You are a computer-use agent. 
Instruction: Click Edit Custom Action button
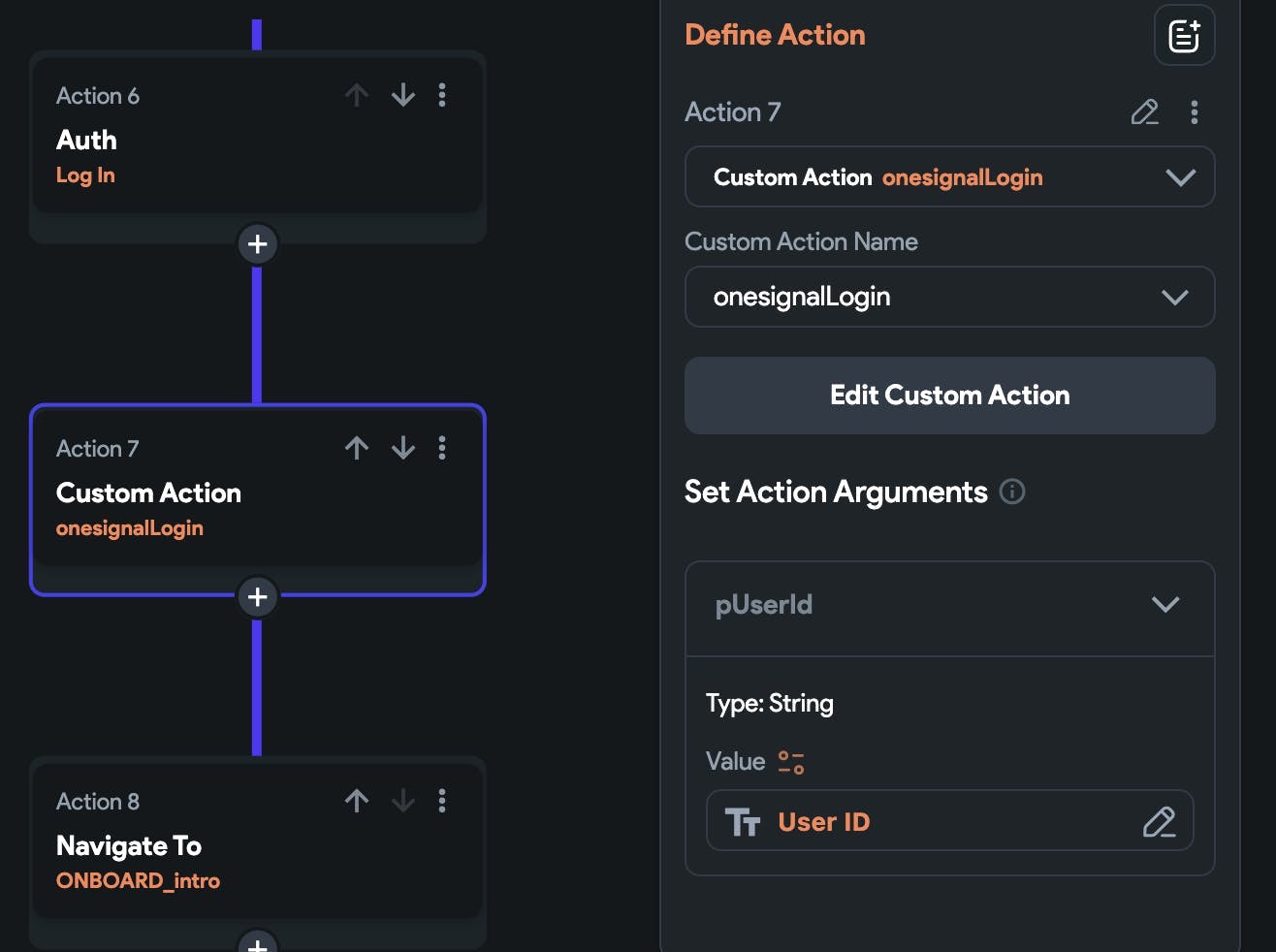point(949,396)
